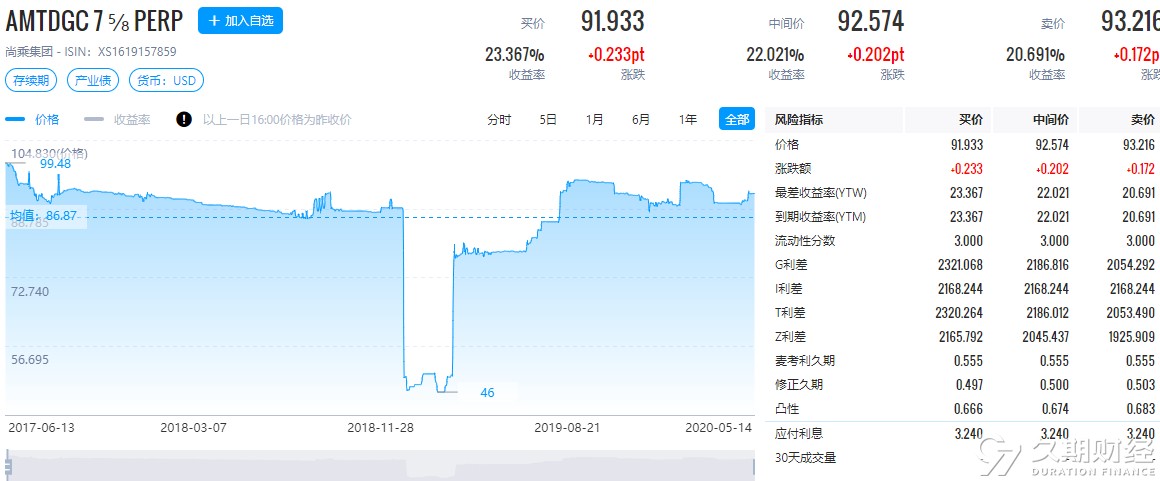Click the 中间价 column header

(x=1051, y=120)
